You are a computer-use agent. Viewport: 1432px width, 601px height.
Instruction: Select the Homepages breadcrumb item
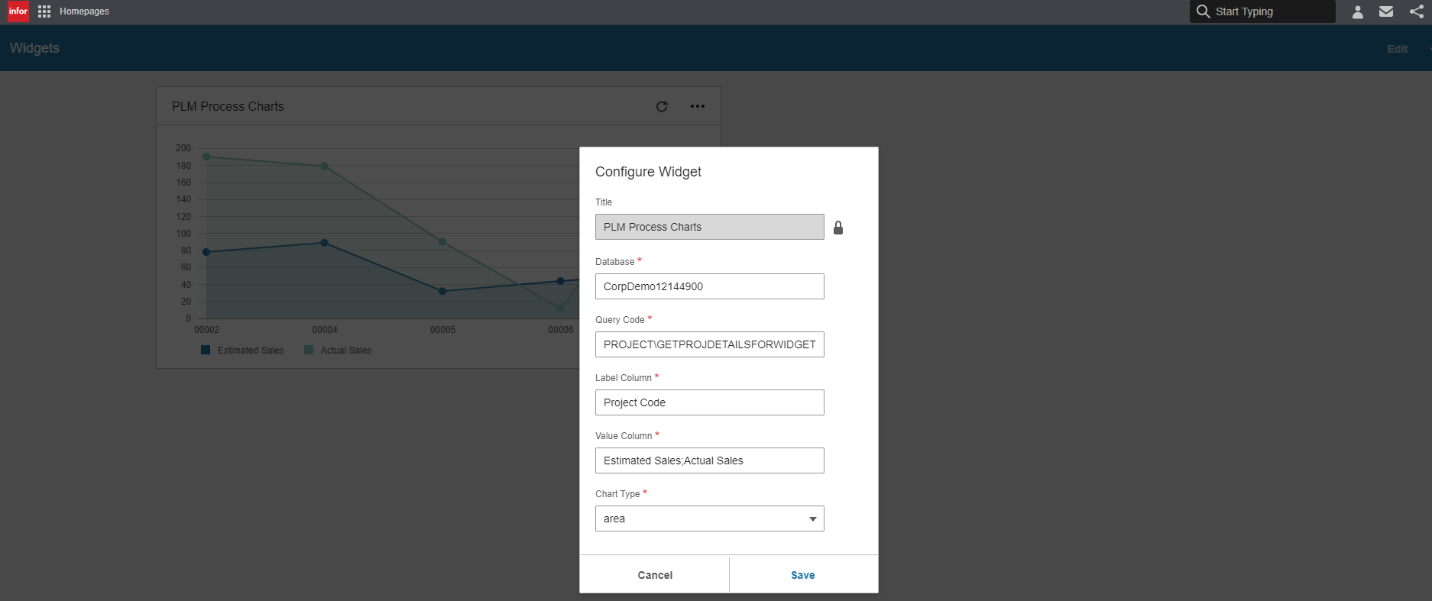click(x=83, y=11)
